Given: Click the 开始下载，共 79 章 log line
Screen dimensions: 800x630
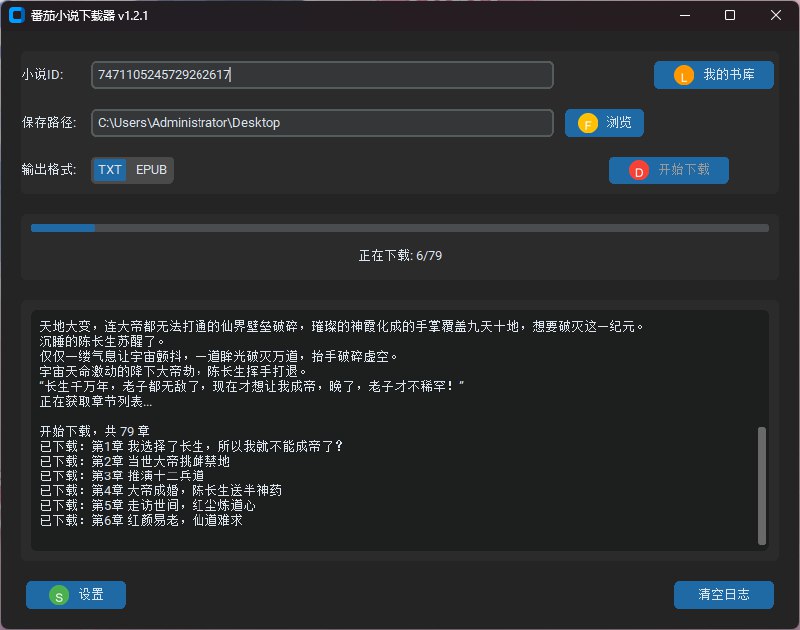Looking at the screenshot, I should [x=93, y=431].
